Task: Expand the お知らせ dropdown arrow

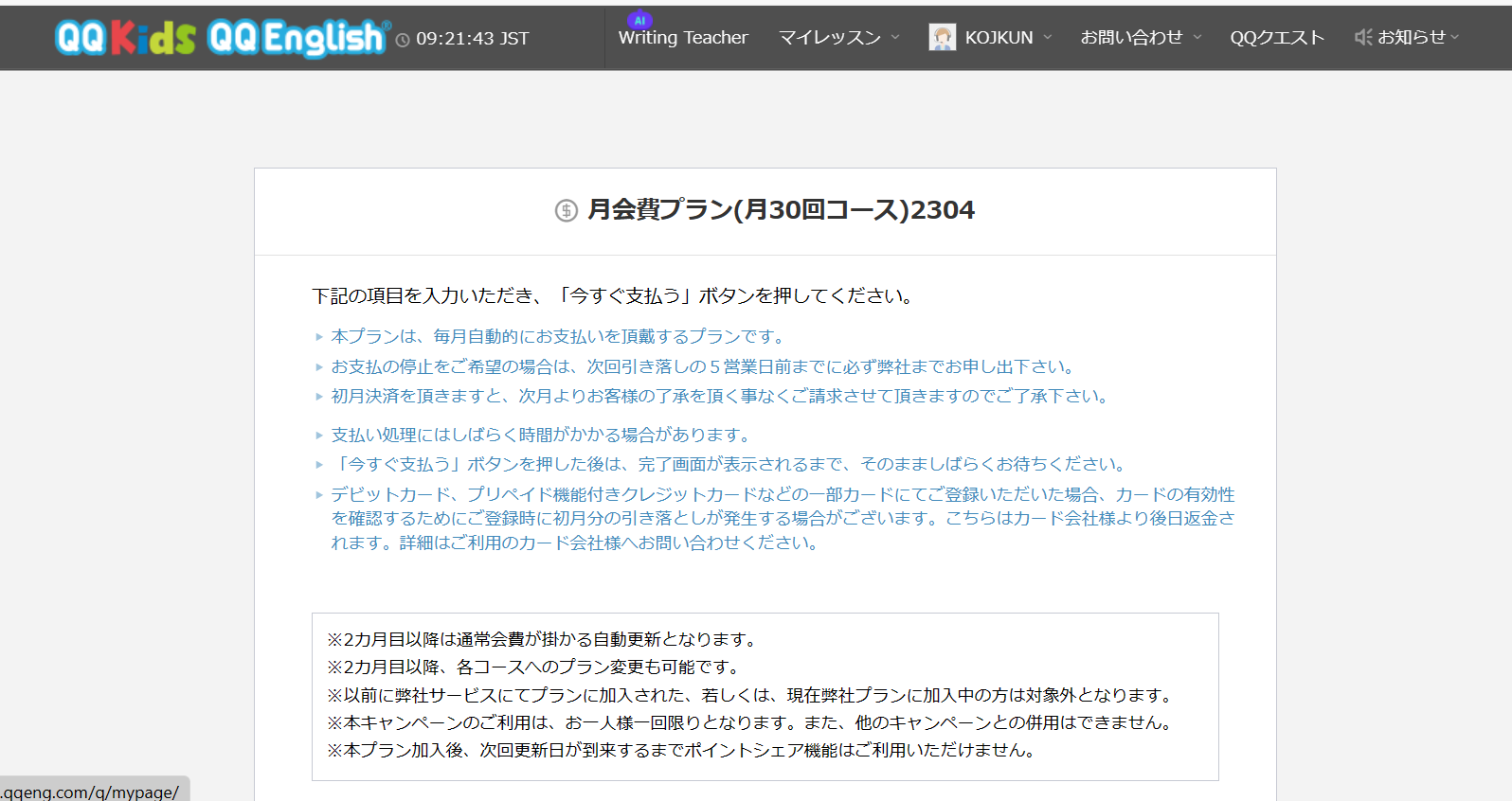Action: (1454, 37)
